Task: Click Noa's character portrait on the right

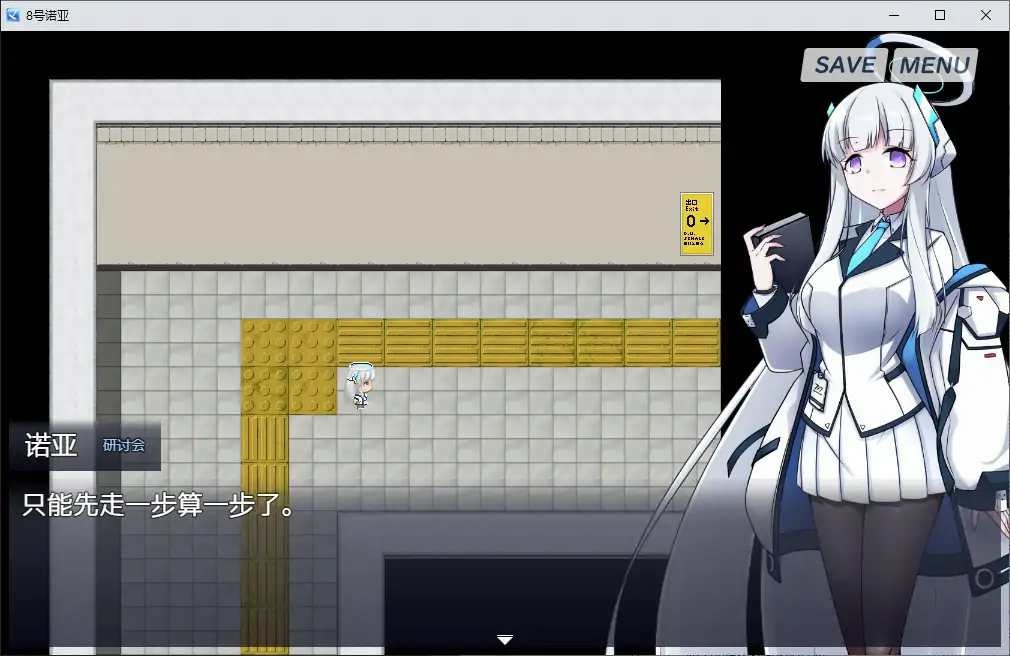Action: pyautogui.click(x=870, y=350)
